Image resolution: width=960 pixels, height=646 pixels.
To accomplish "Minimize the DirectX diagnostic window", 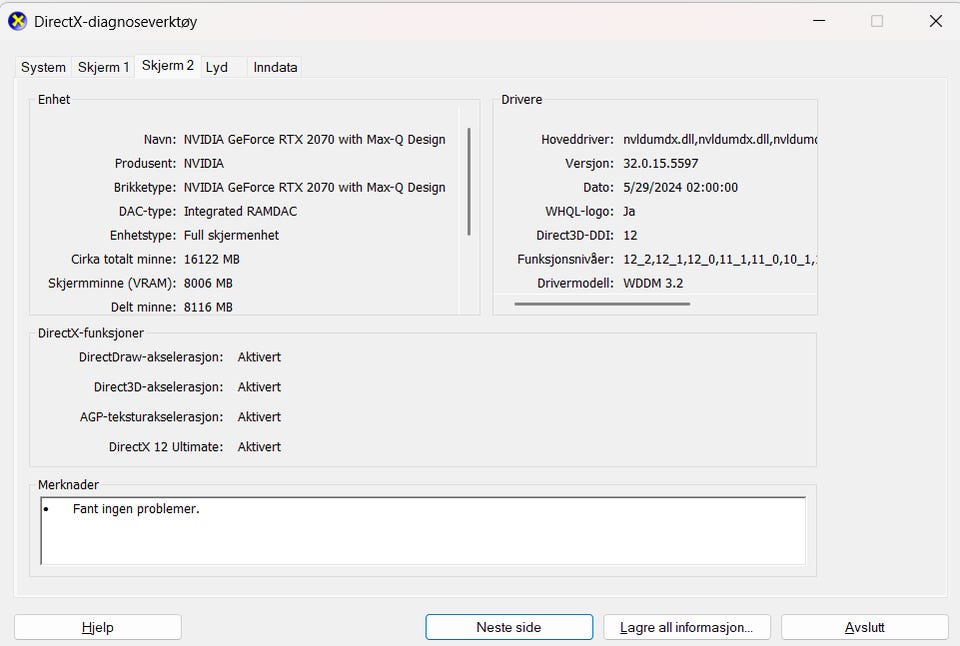I will point(819,21).
